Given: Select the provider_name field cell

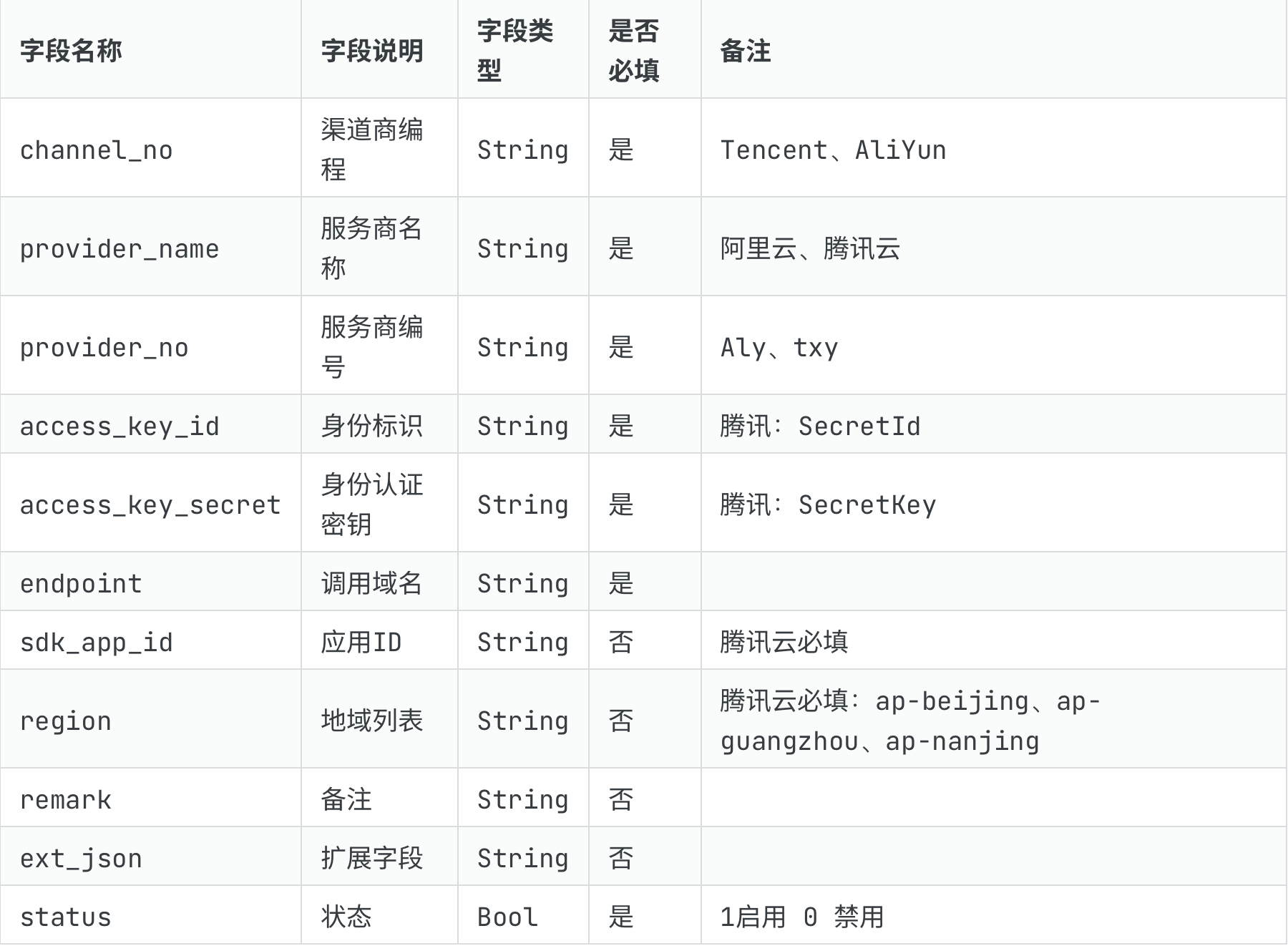Looking at the screenshot, I should tap(150, 247).
